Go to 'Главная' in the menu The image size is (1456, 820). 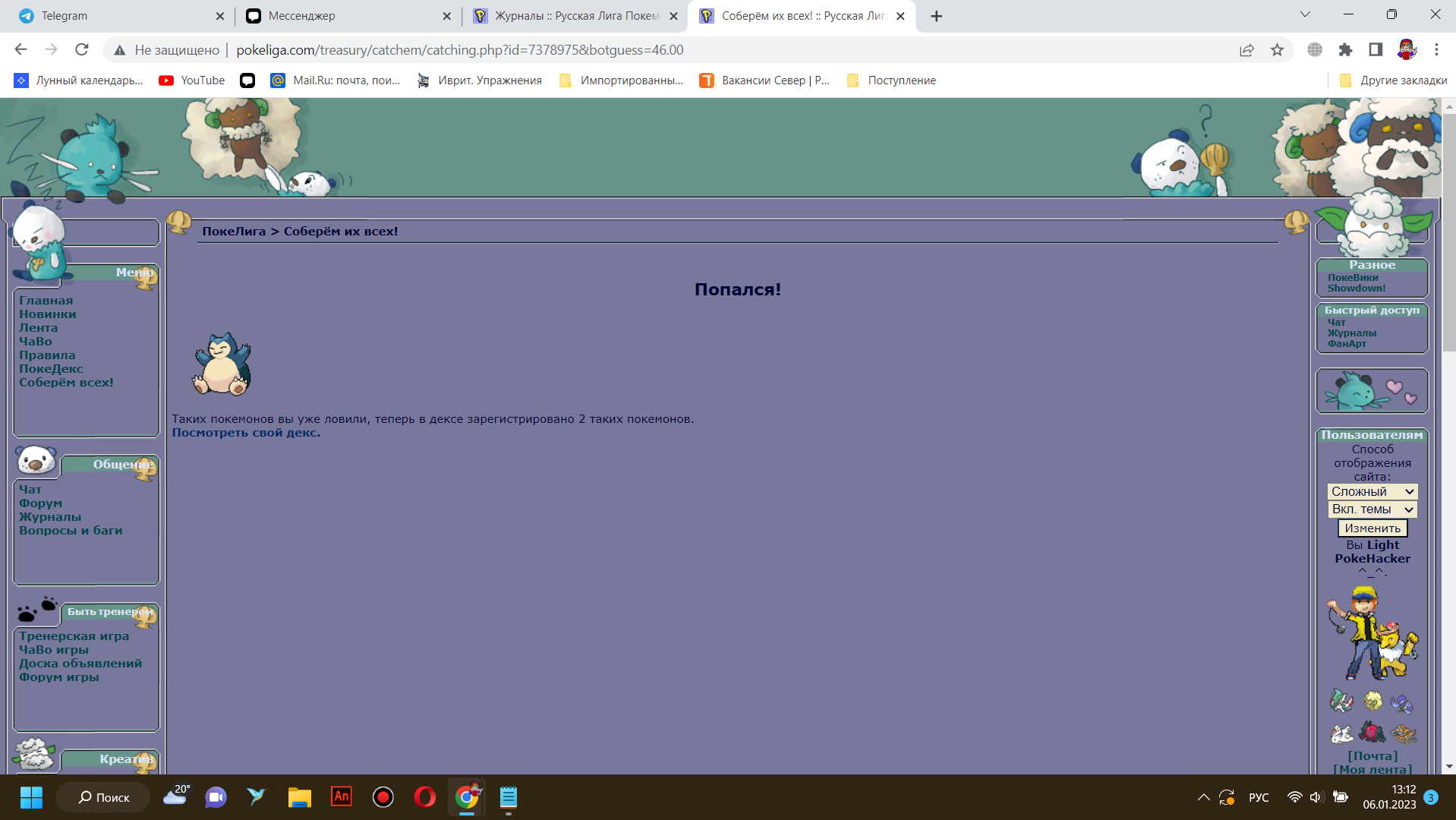[x=46, y=301]
